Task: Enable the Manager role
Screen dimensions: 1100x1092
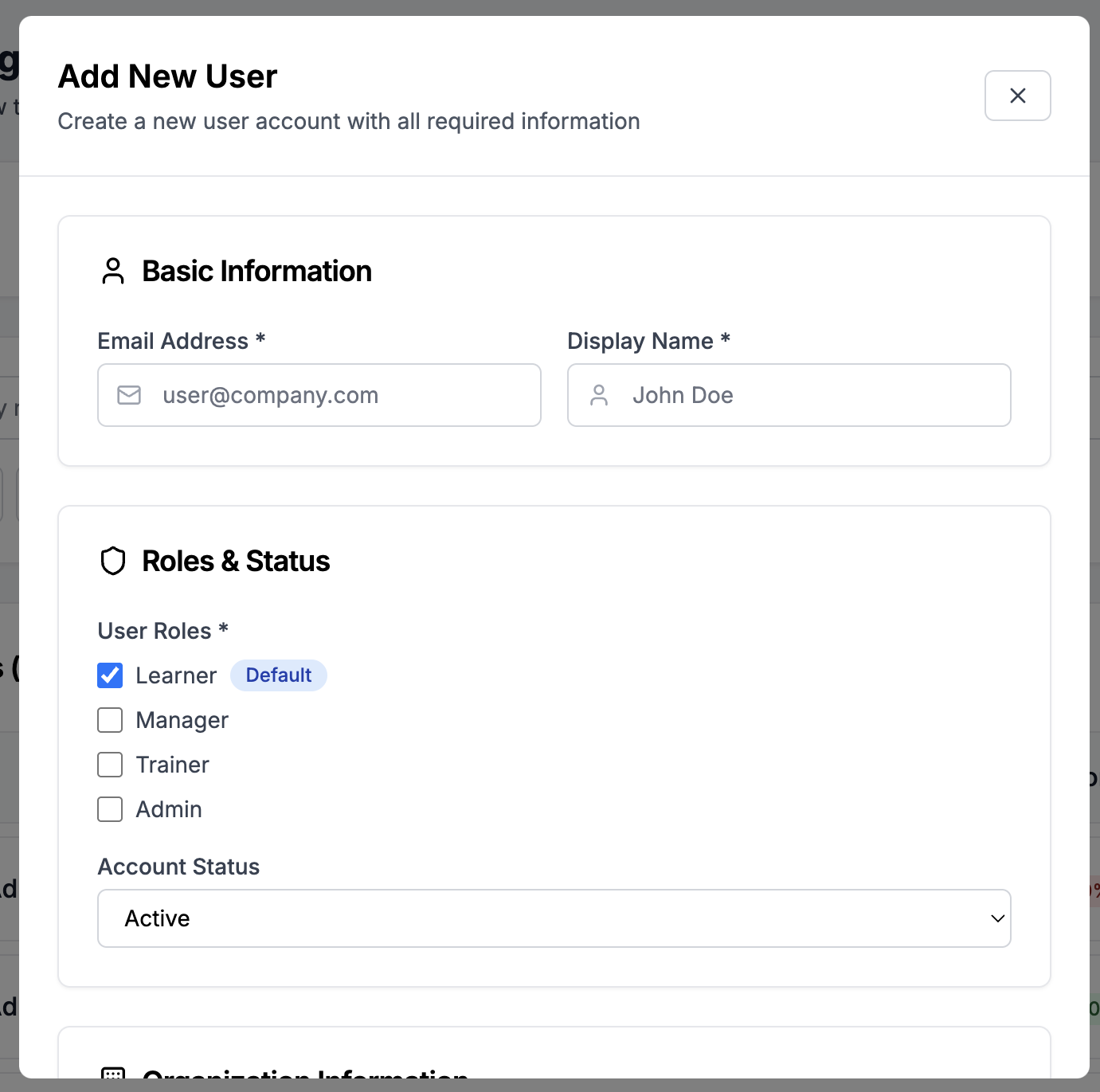Action: pos(110,720)
